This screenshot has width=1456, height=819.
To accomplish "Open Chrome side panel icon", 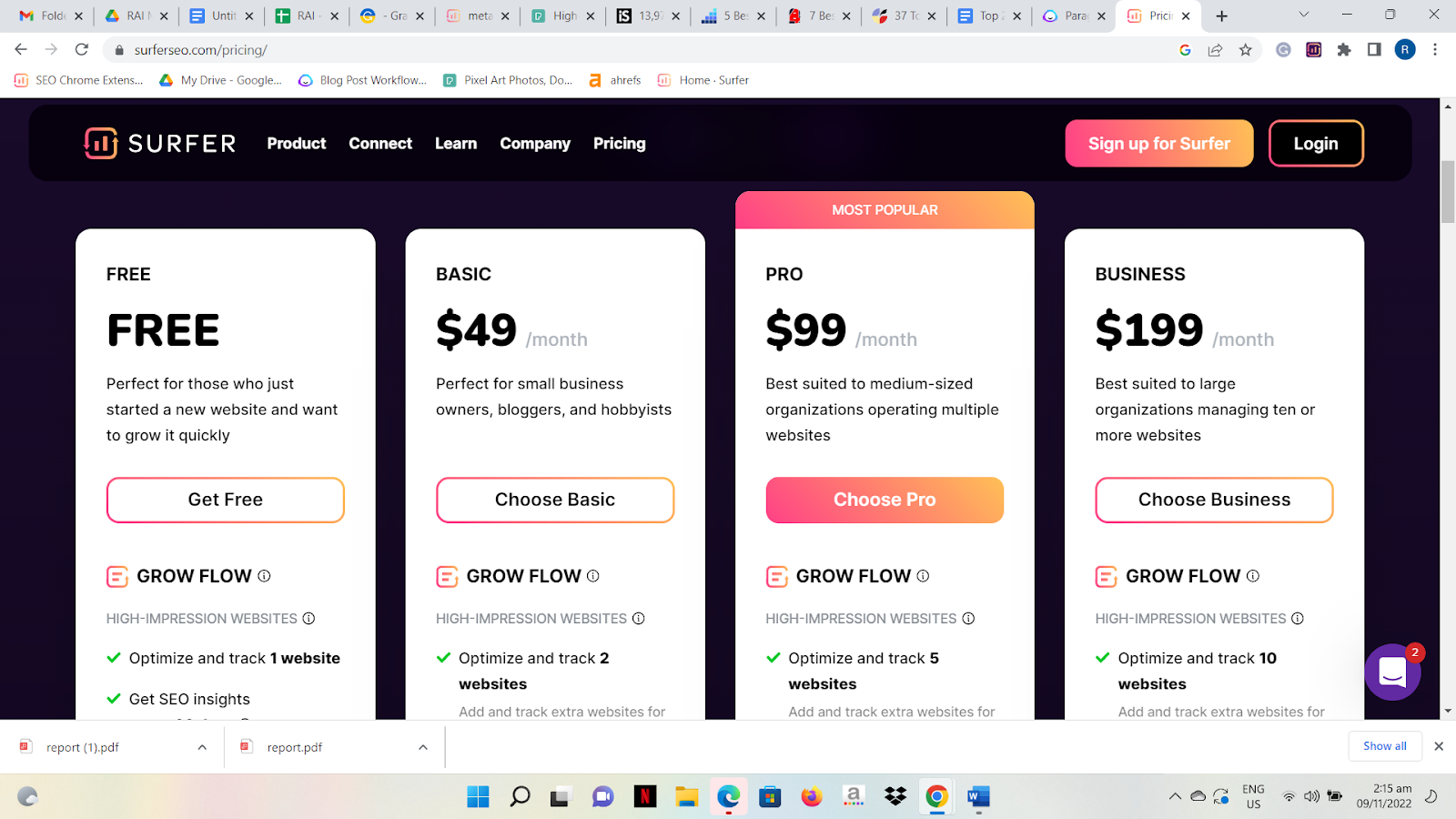I will [x=1374, y=50].
